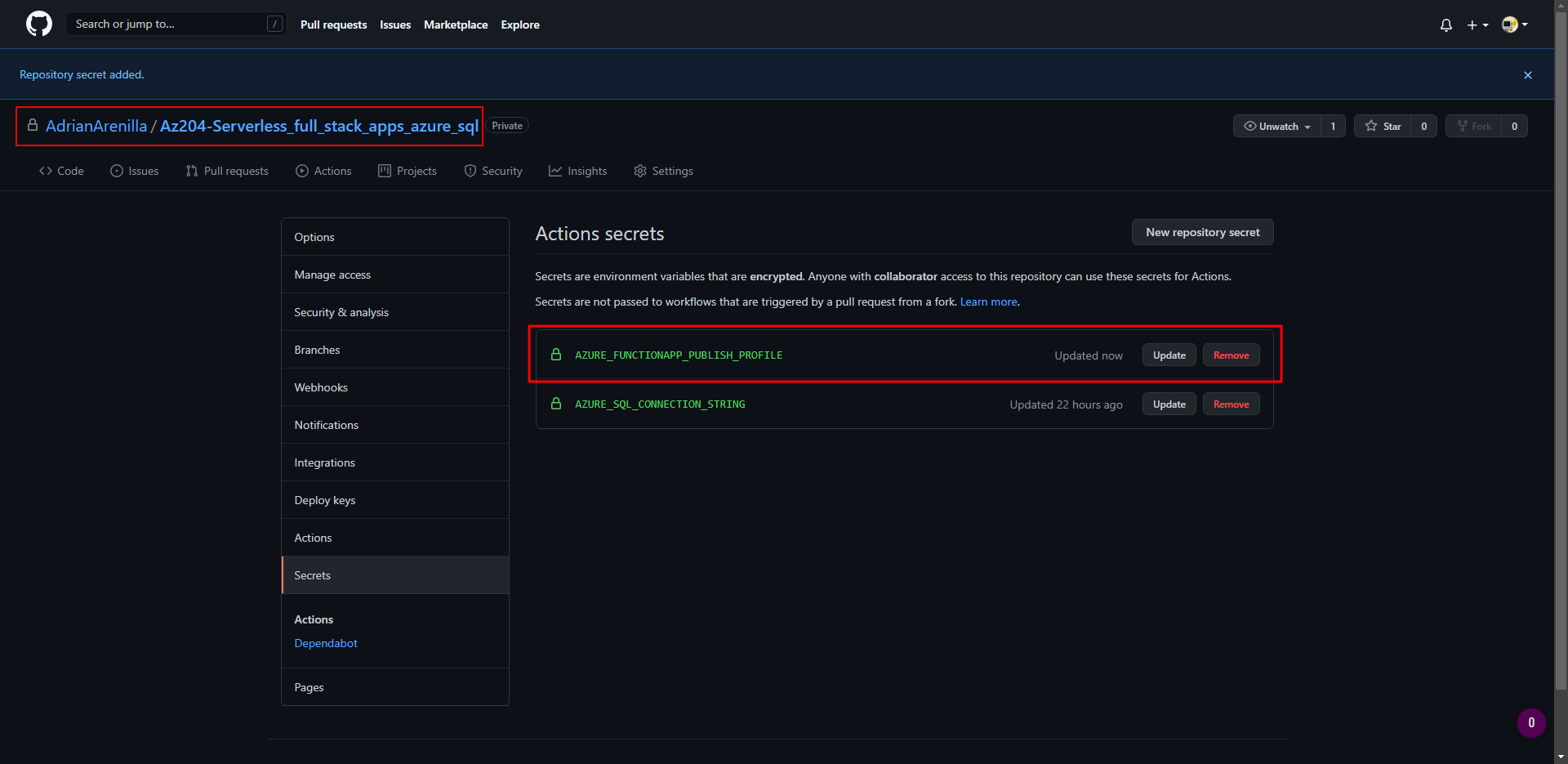Screen dimensions: 1568x764
Task: Star the repository
Action: (1383, 126)
